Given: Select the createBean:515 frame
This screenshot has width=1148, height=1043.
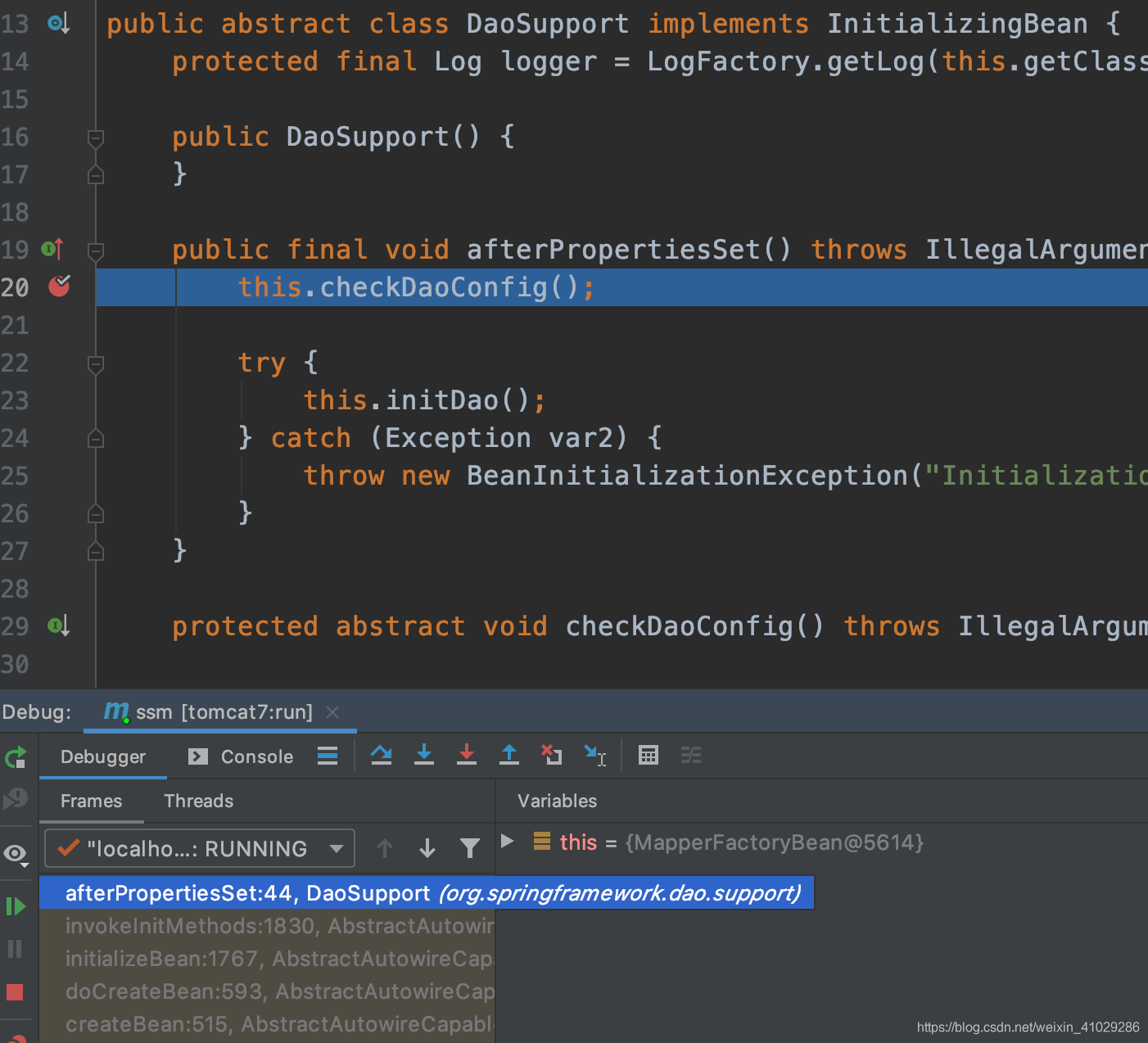Looking at the screenshot, I should (x=267, y=1024).
